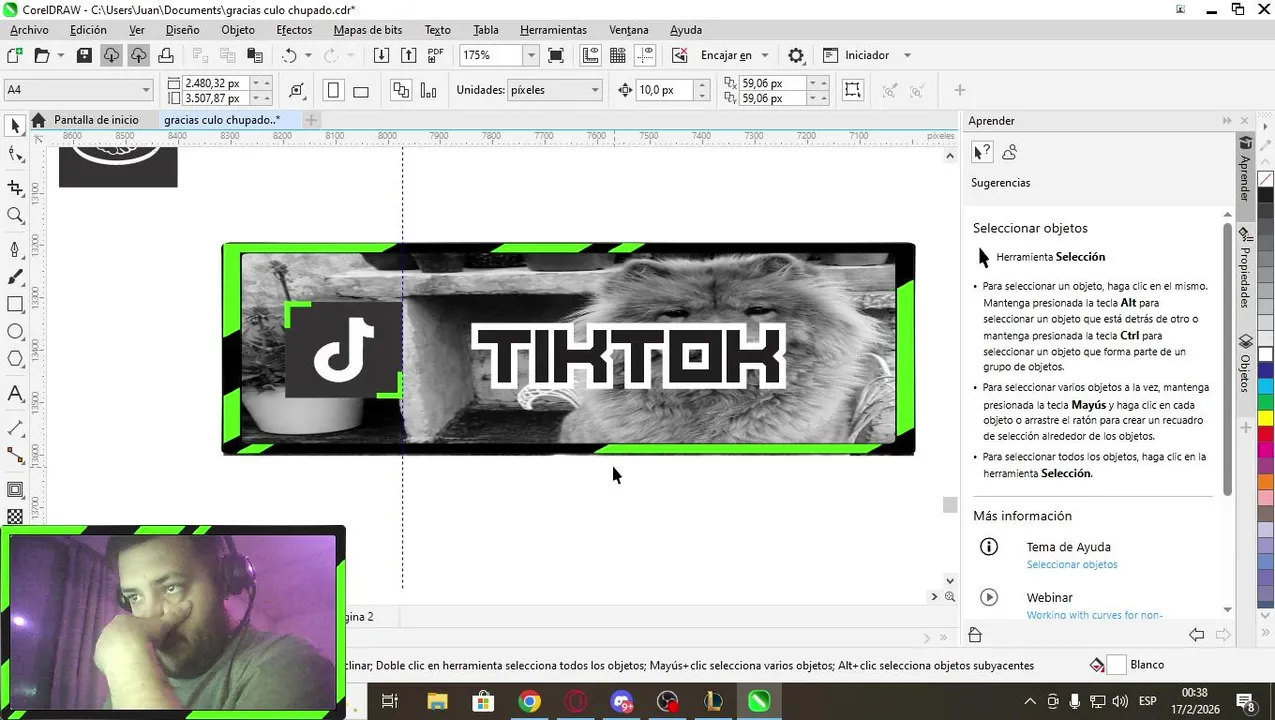
Task: Select the Drop Shadow effects tool
Action: (15, 490)
